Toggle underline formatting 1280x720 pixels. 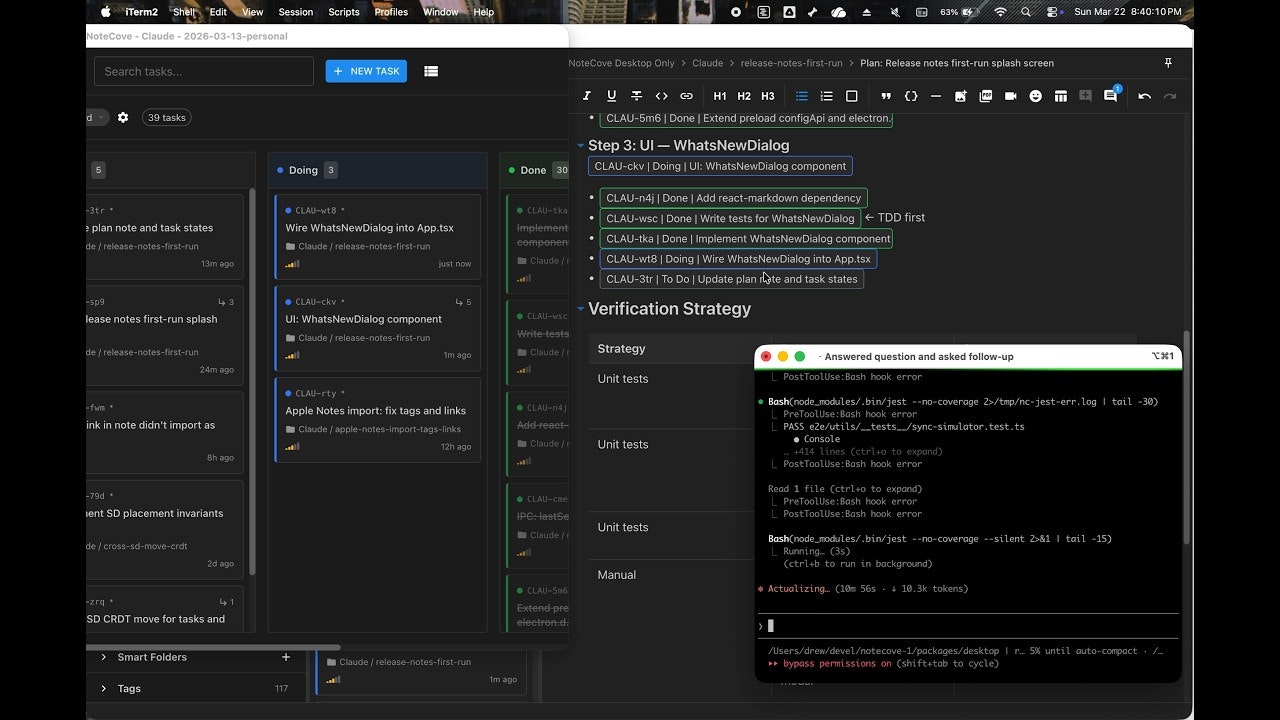click(x=612, y=96)
